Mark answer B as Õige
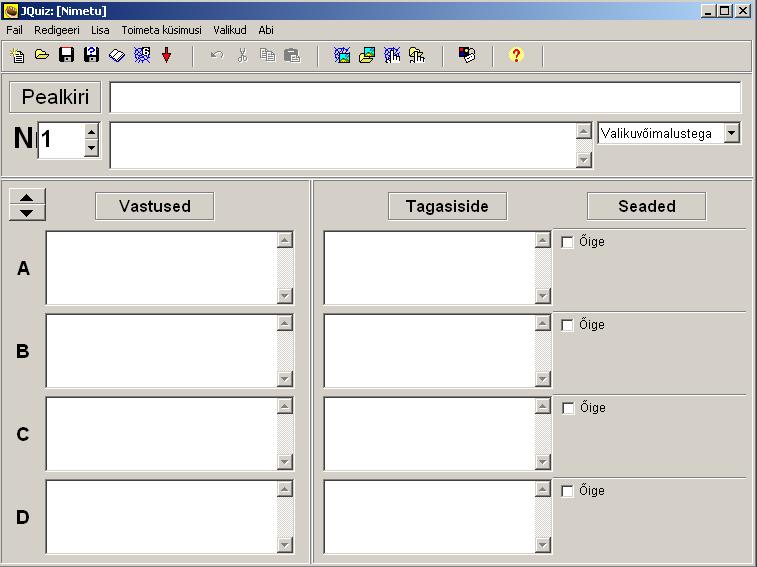 pos(567,325)
